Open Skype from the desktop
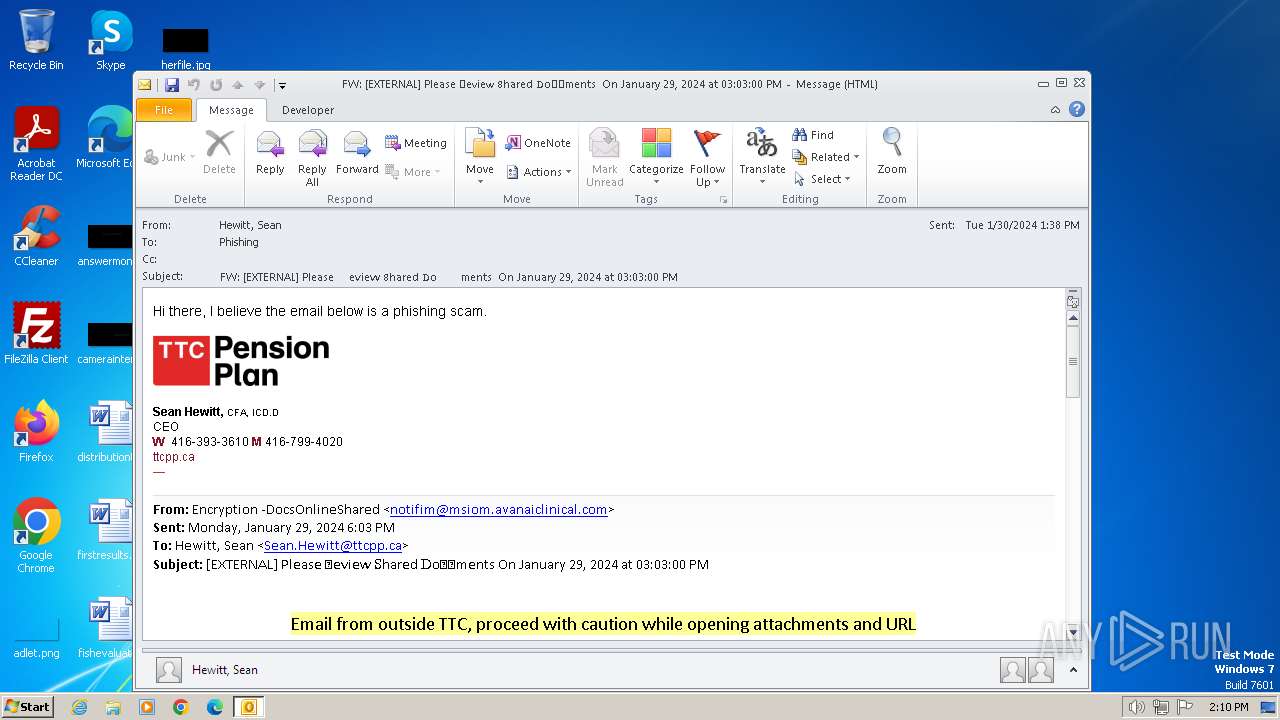The height and width of the screenshot is (720, 1280). click(x=110, y=40)
